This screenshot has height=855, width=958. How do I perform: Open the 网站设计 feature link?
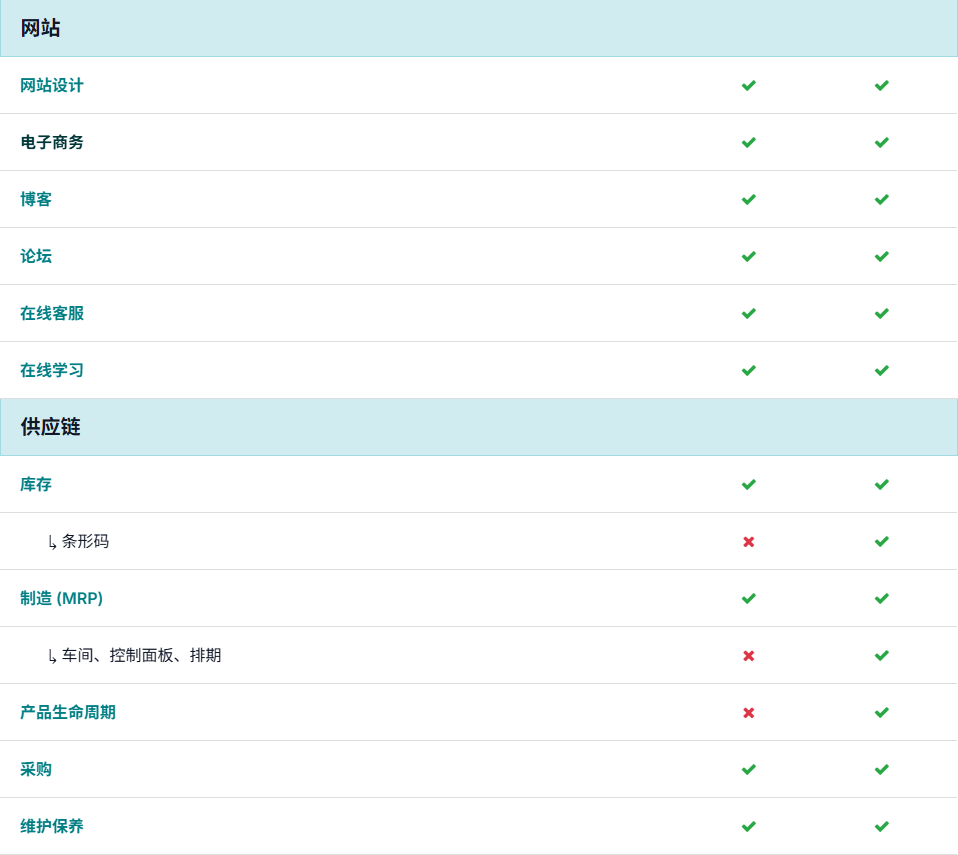click(x=52, y=86)
